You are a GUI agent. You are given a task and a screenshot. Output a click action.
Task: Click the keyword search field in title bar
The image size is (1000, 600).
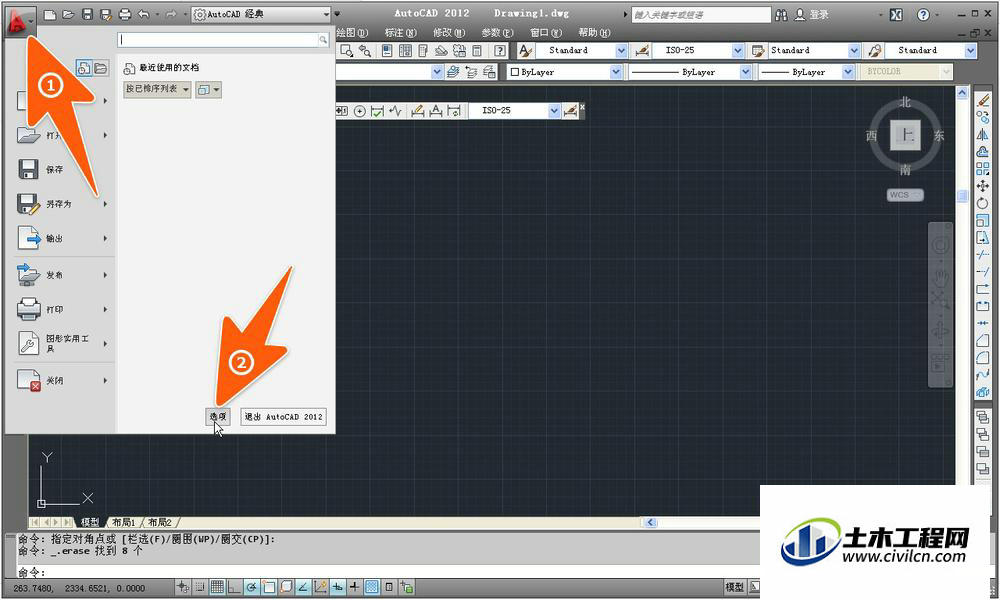(x=701, y=15)
